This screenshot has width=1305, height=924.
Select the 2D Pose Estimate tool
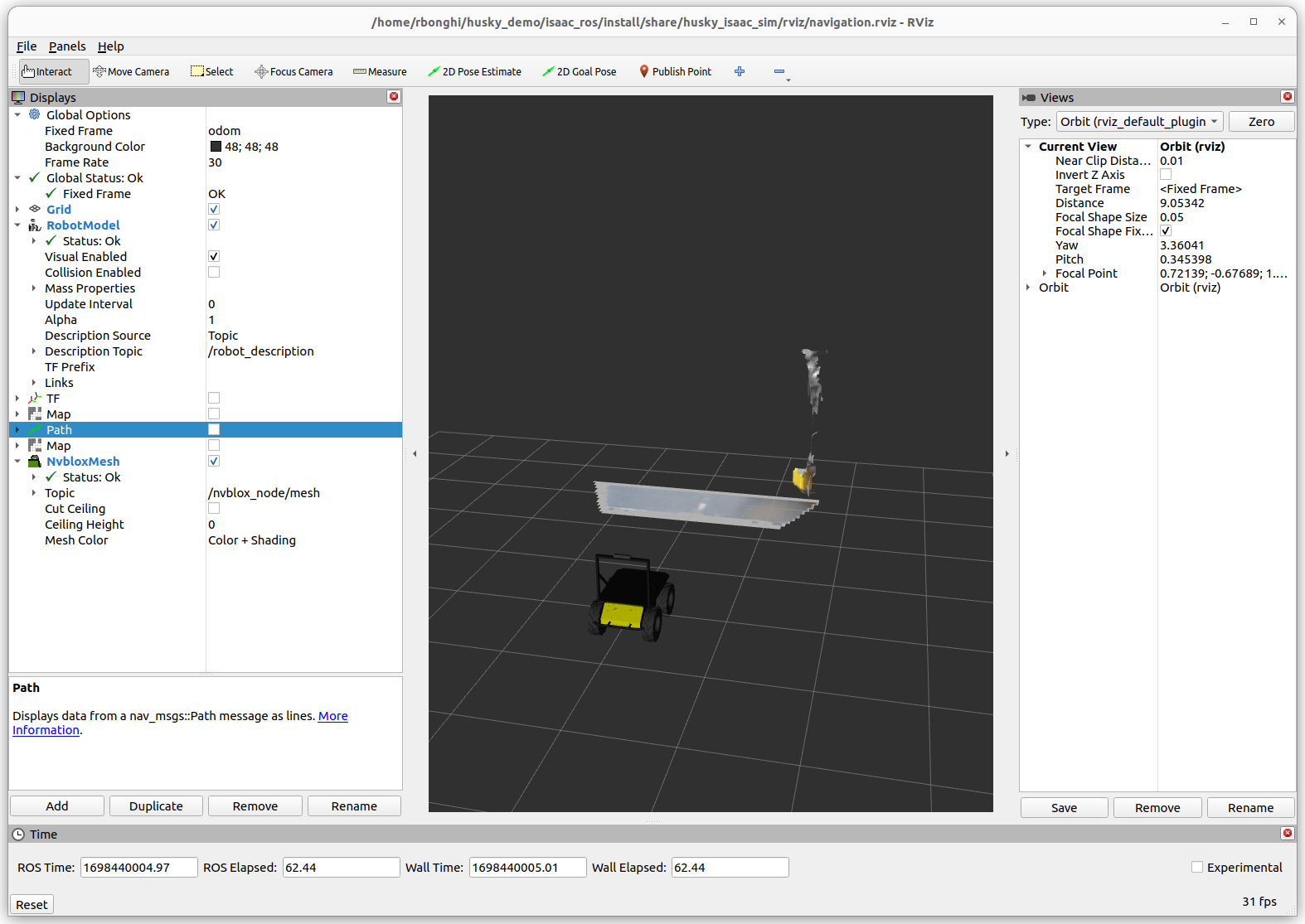(x=474, y=71)
